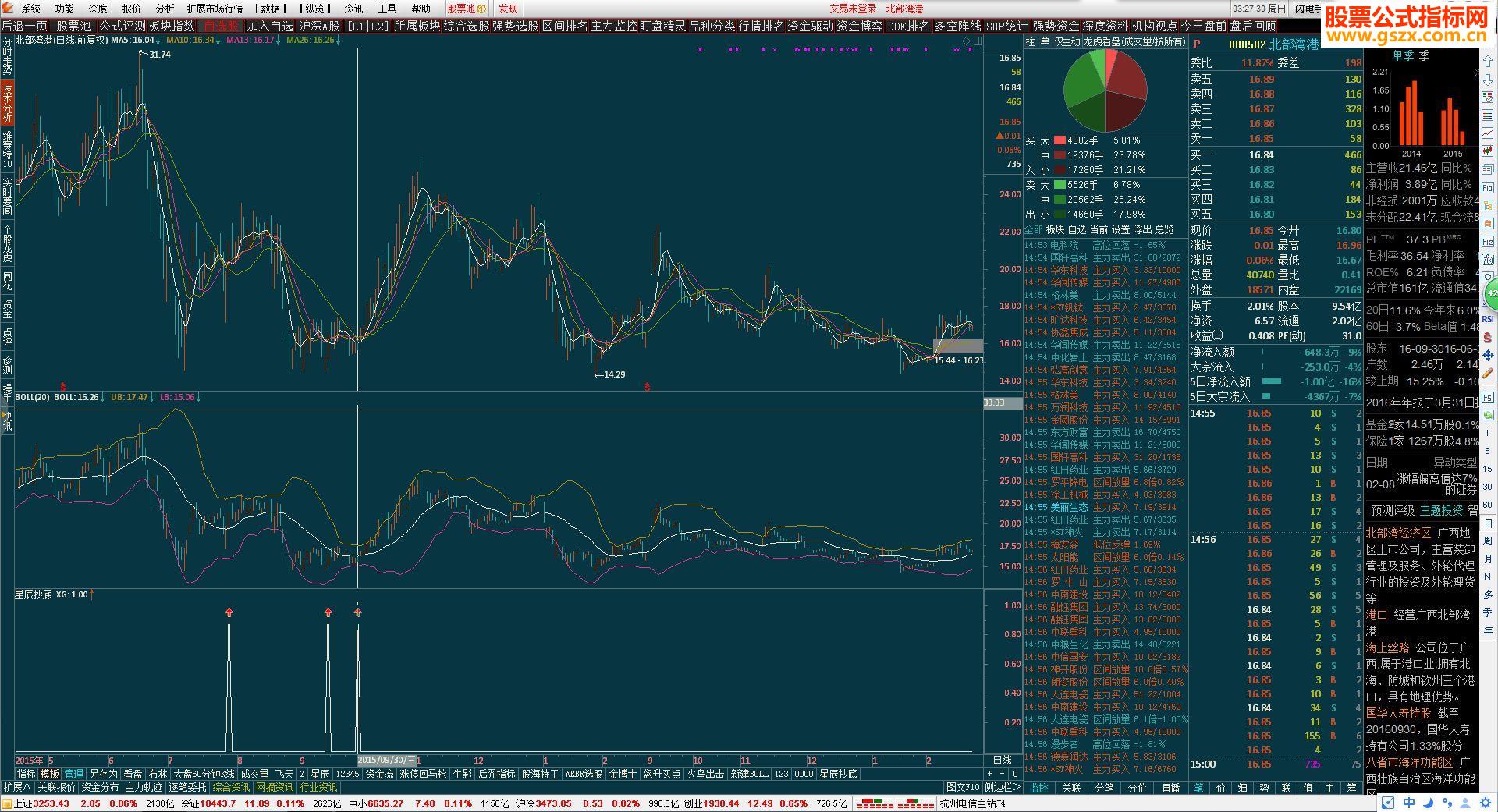The width and height of the screenshot is (1498, 812).
Task: Click the red S icon in right toolbar
Action: click(1488, 337)
